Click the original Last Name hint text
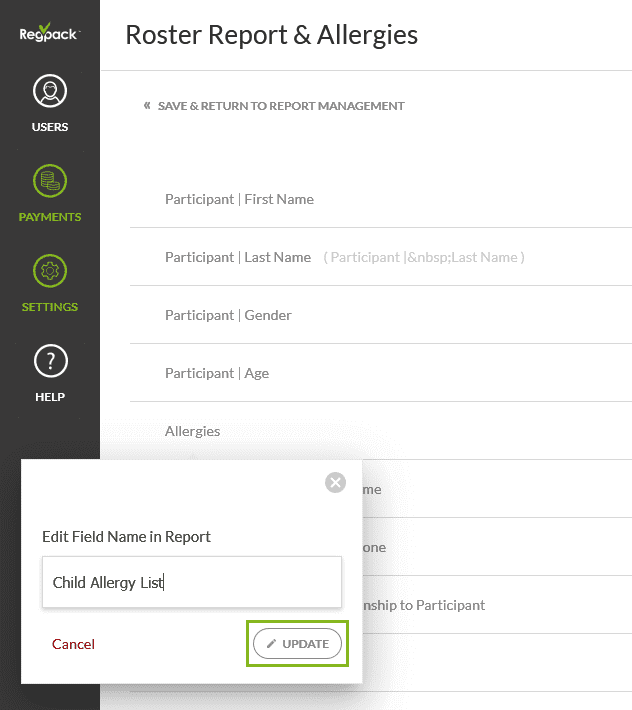The height and width of the screenshot is (710, 632). (x=424, y=258)
